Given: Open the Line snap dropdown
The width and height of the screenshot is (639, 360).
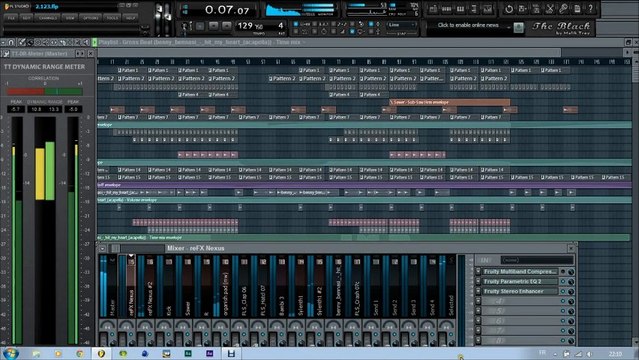Looking at the screenshot, I should pyautogui.click(x=401, y=25).
